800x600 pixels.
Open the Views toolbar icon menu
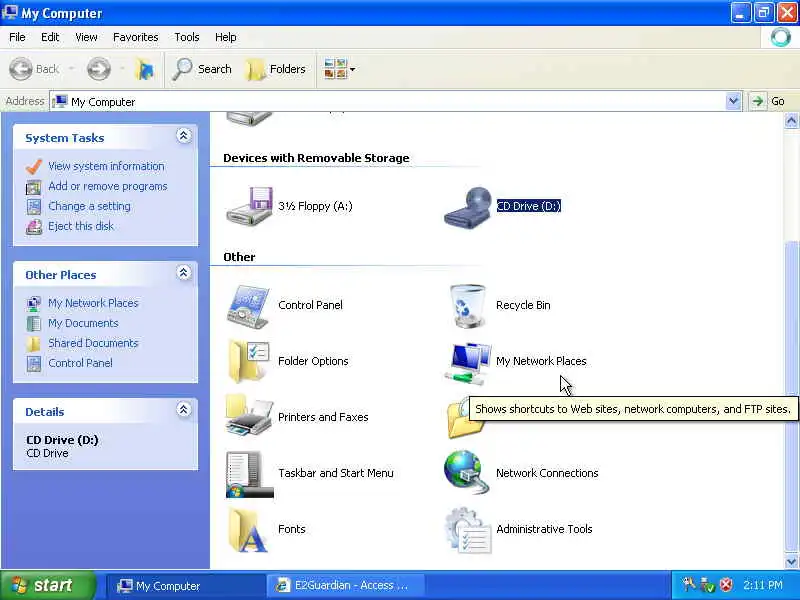click(x=340, y=69)
